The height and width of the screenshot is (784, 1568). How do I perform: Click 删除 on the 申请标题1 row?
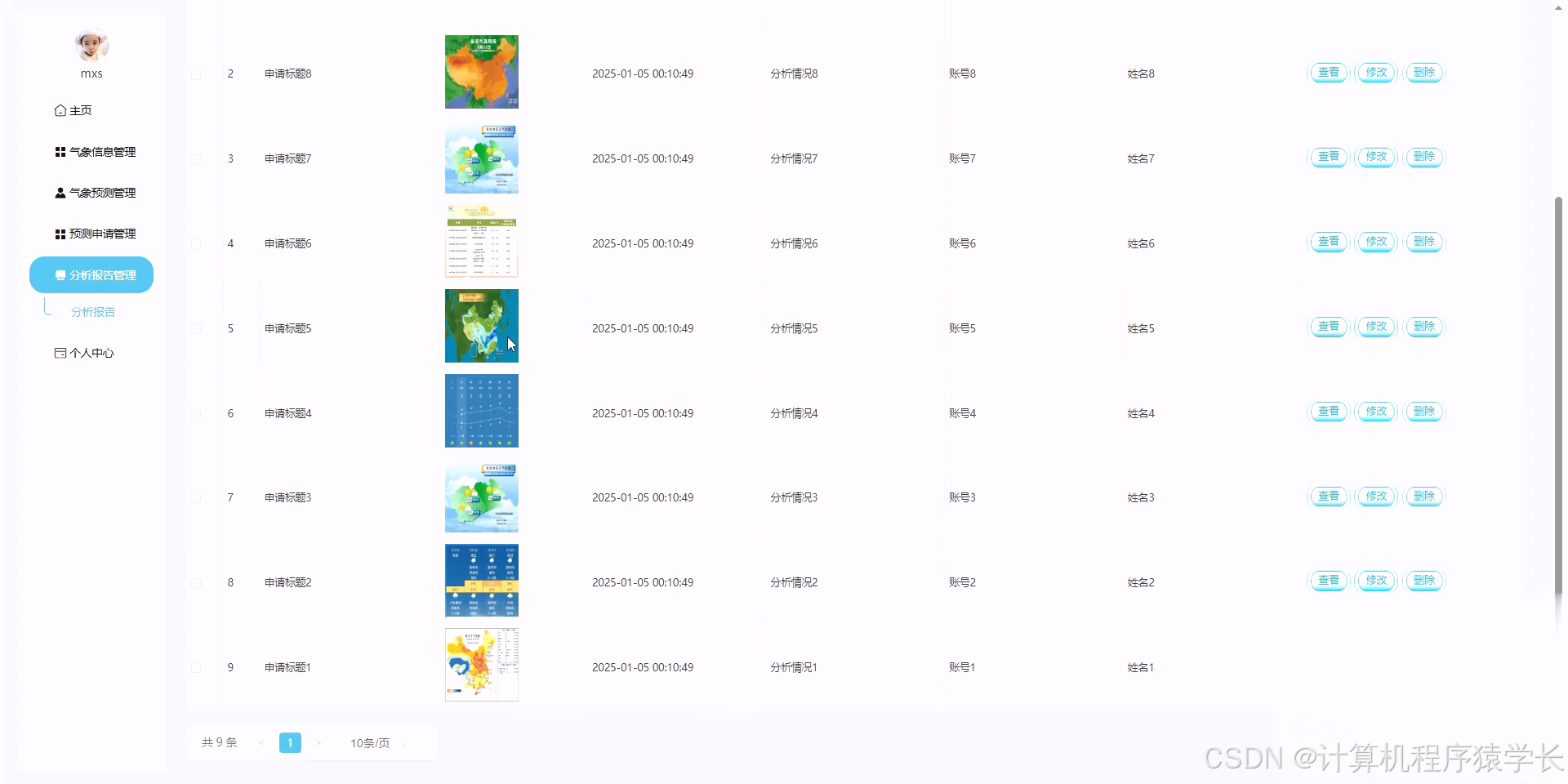[1424, 667]
